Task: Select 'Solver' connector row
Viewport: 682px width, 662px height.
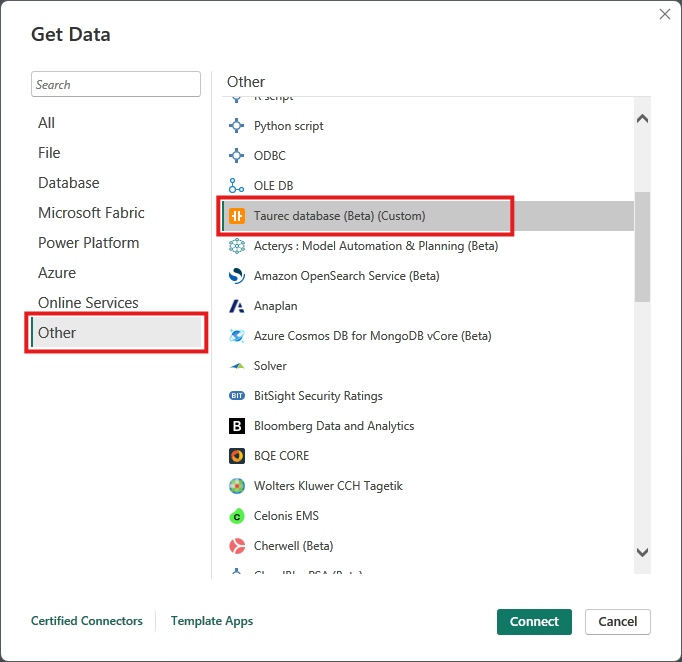Action: click(428, 366)
